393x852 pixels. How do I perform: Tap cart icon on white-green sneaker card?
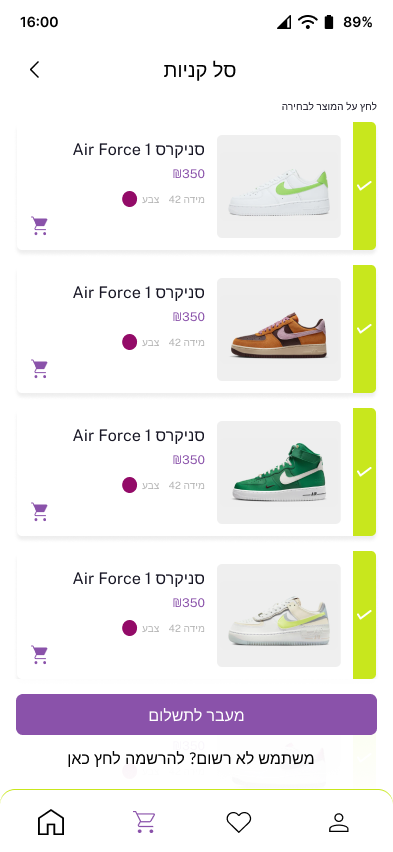(40, 225)
